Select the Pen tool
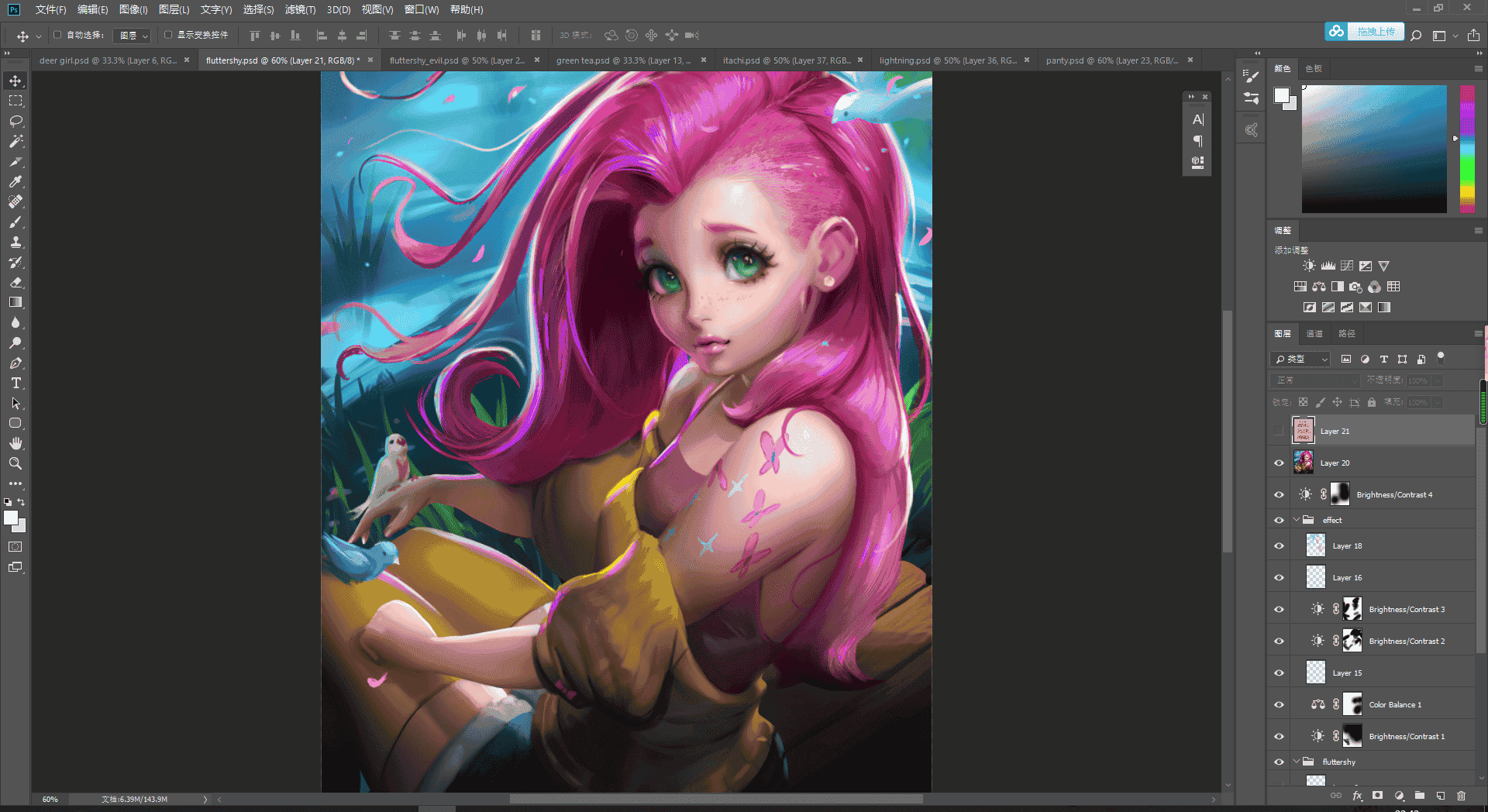The image size is (1488, 812). click(x=15, y=363)
